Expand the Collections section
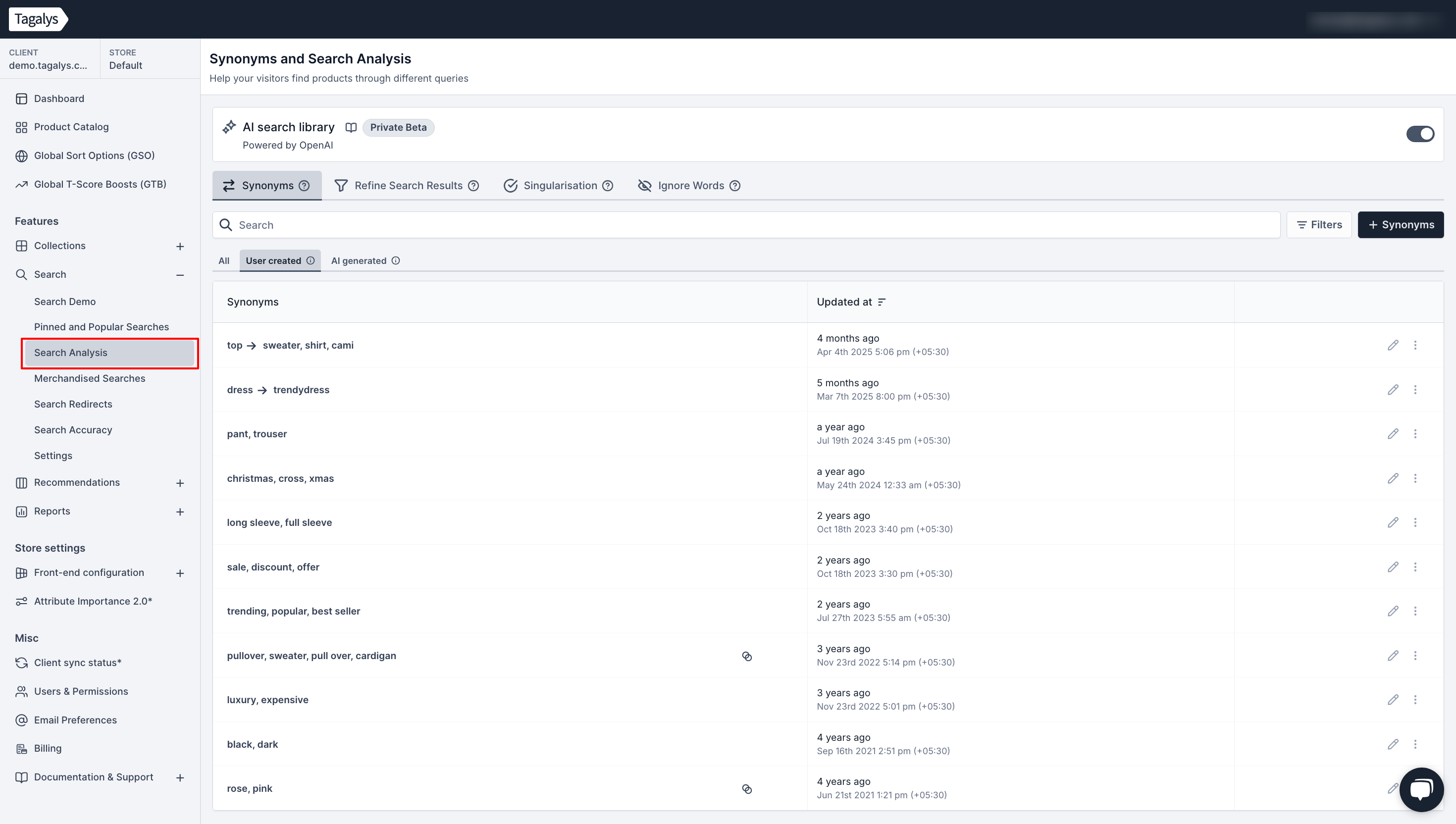 tap(180, 246)
